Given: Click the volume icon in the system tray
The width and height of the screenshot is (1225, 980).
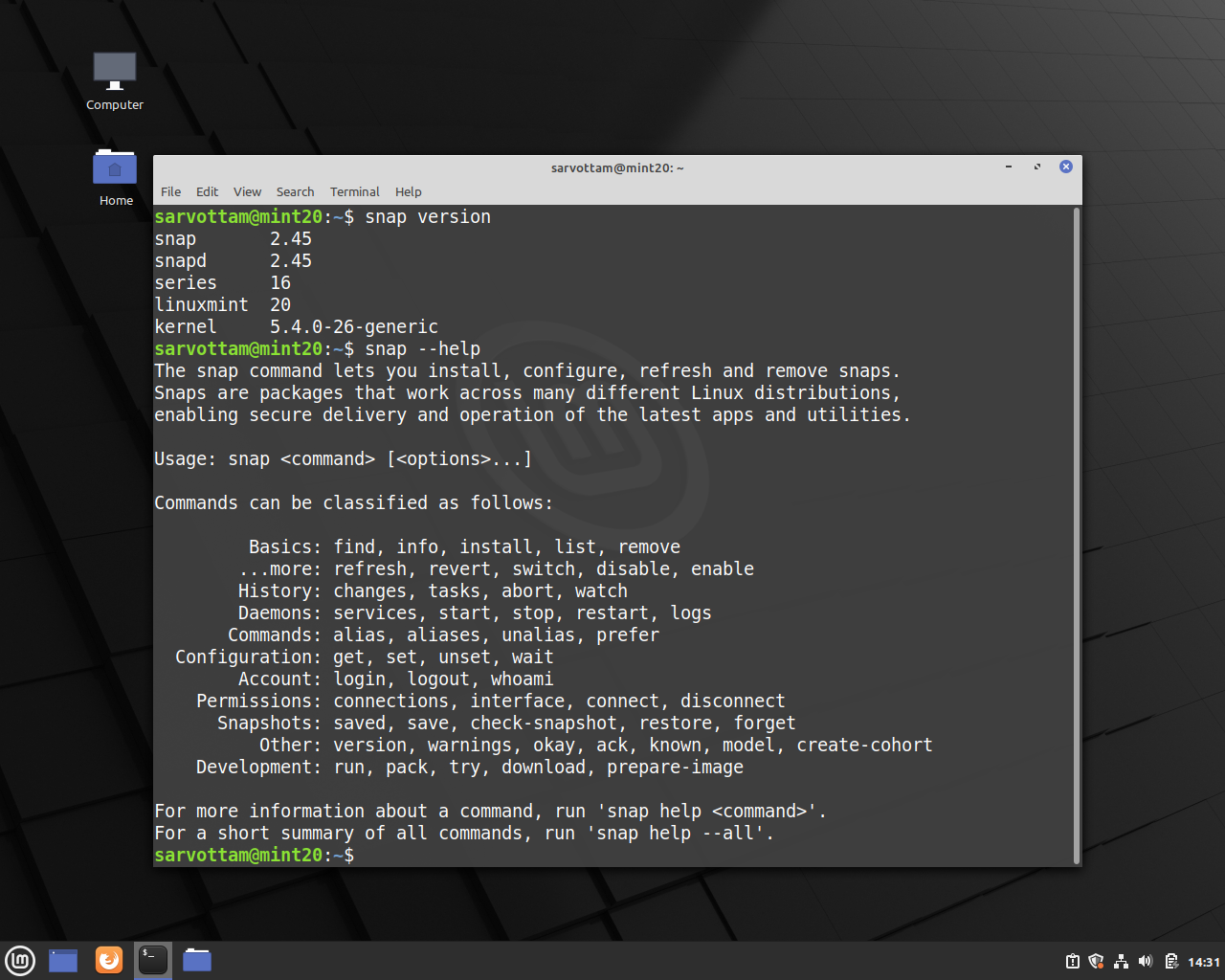Looking at the screenshot, I should (1146, 960).
